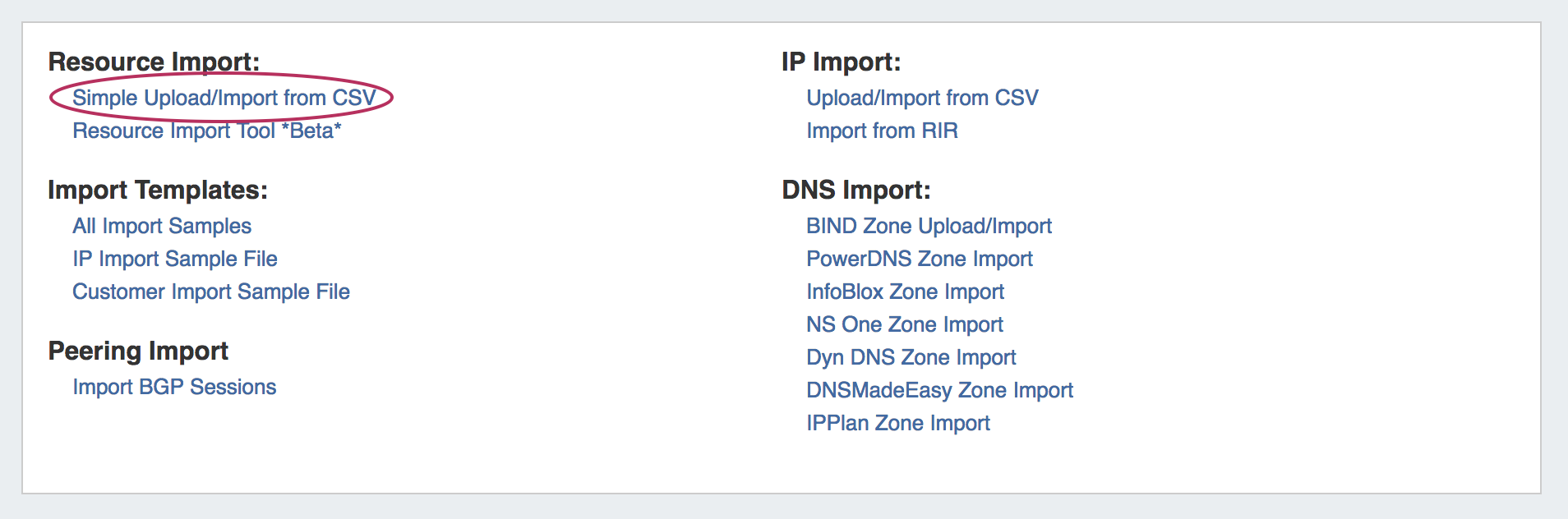
Task: Download the IP Import Sample File
Action: (175, 259)
